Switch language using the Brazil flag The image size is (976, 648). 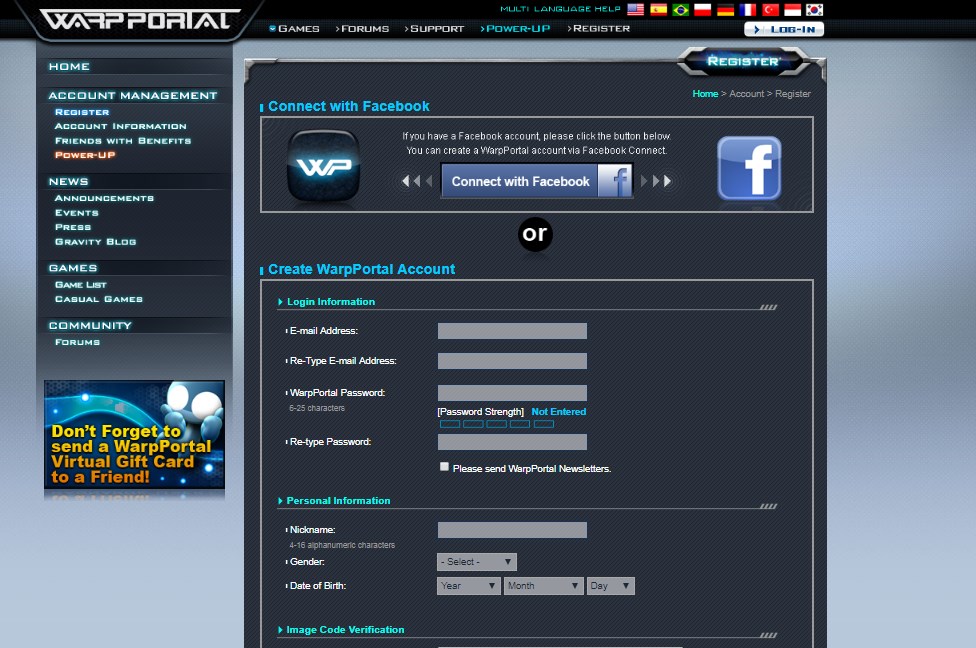coord(680,9)
